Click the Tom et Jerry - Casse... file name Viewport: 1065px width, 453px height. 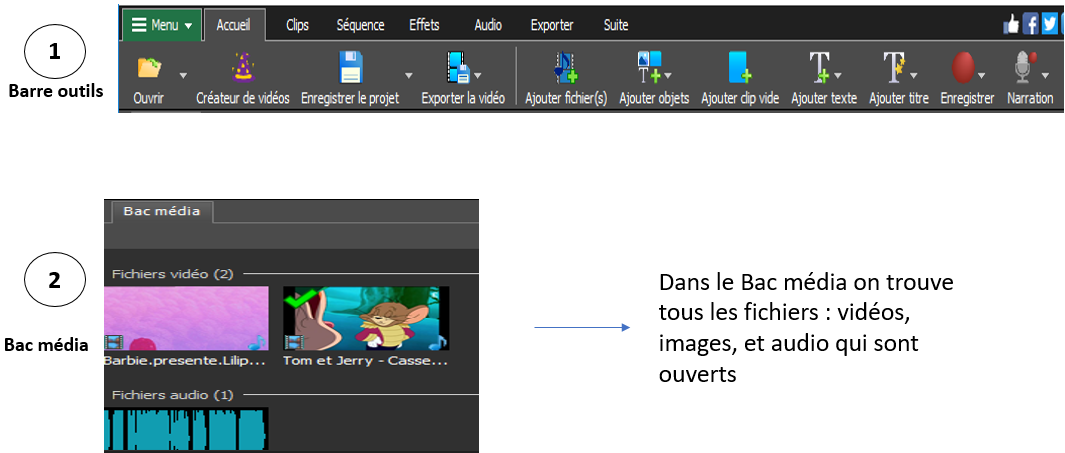[x=365, y=361]
